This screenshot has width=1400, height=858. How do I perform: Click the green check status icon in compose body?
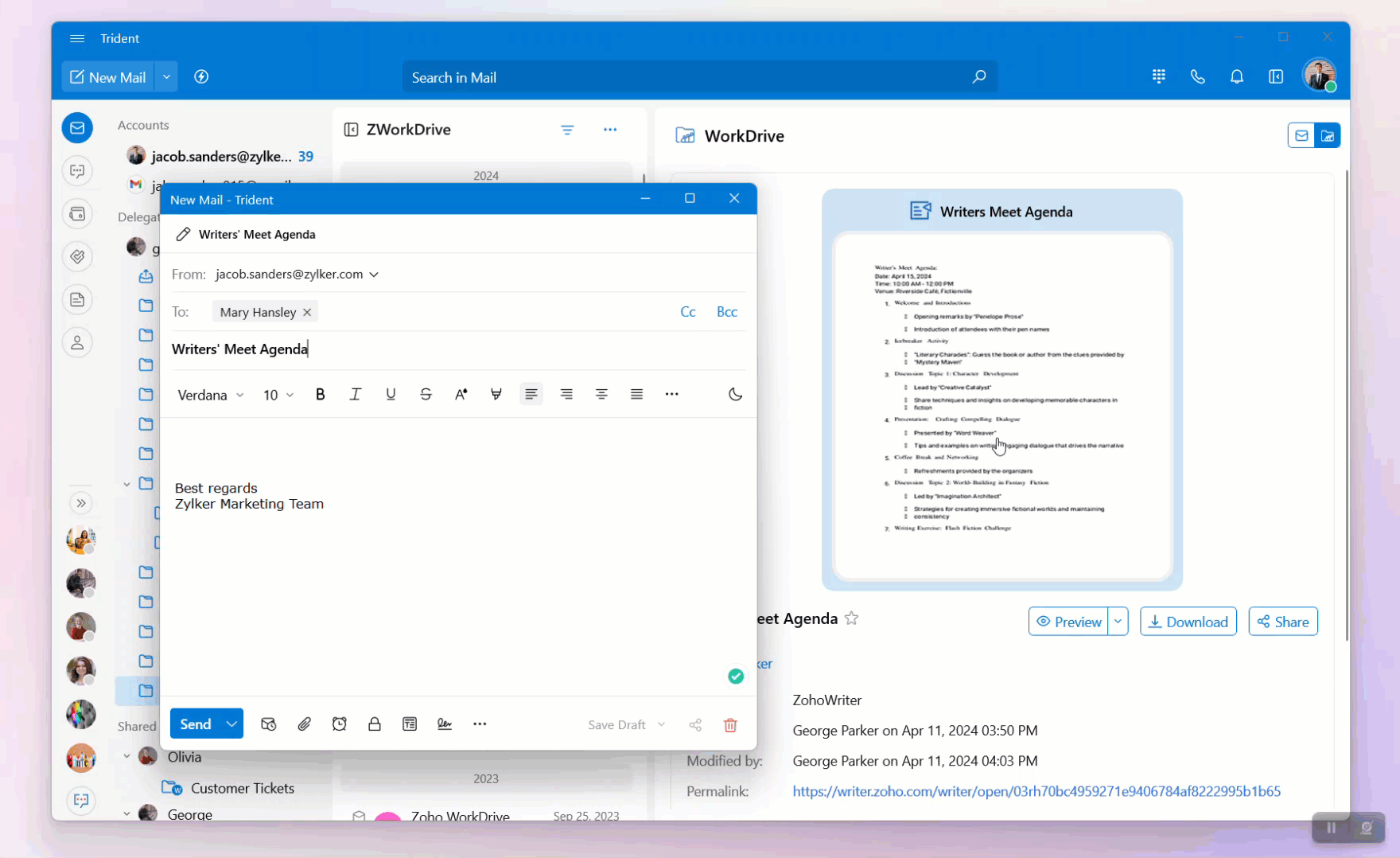tap(736, 677)
